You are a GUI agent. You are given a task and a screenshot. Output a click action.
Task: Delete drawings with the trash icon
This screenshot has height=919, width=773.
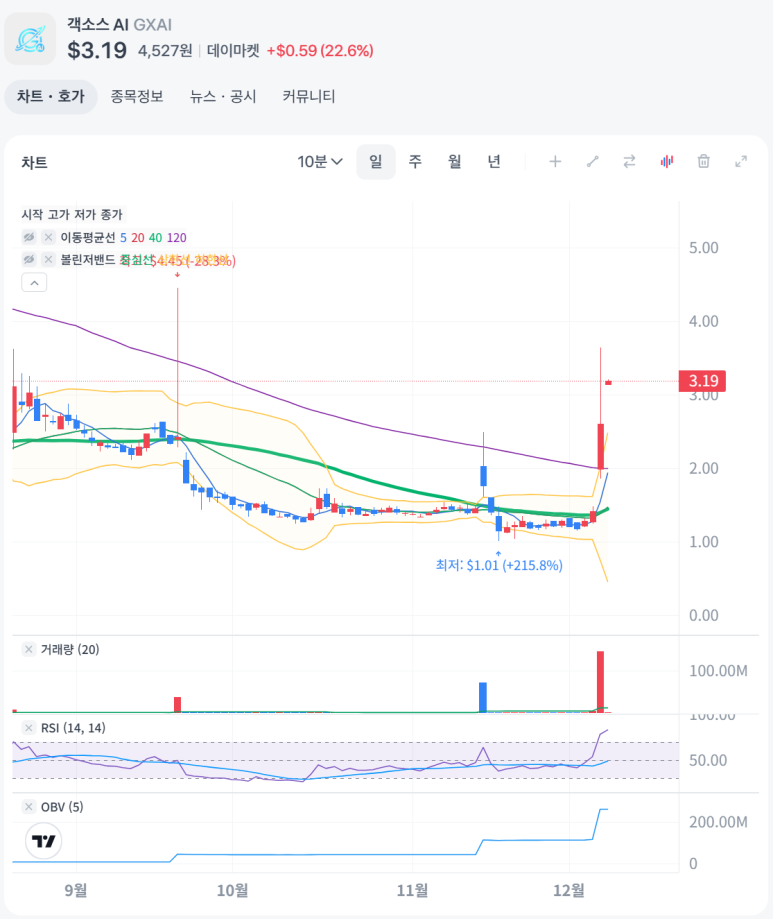point(704,161)
